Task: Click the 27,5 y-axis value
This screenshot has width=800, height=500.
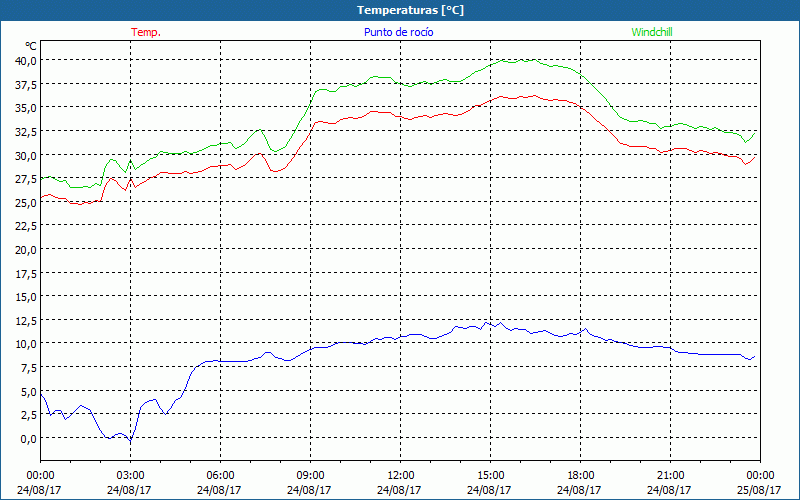Action: (27, 179)
